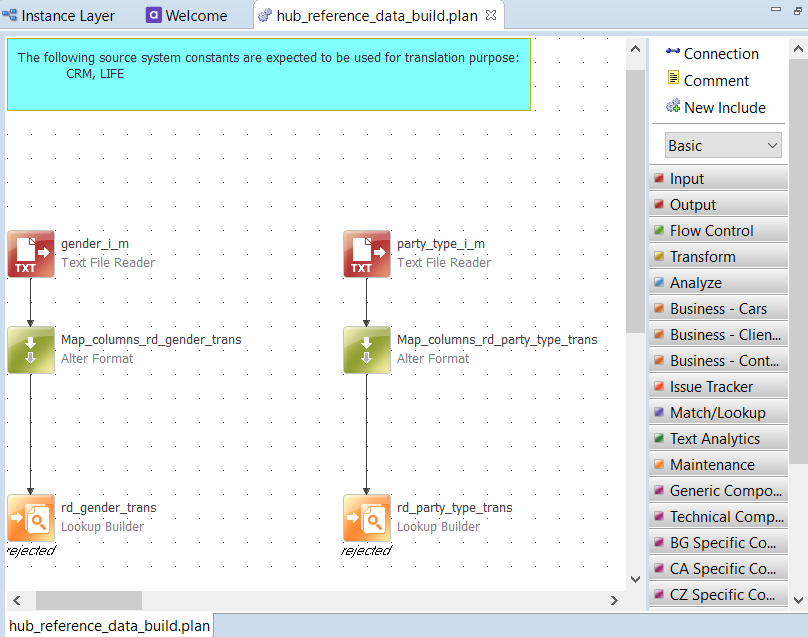Image resolution: width=808 pixels, height=637 pixels.
Task: Click the Map_columns_rd_gender_trans Alter Format icon
Action: 31,350
